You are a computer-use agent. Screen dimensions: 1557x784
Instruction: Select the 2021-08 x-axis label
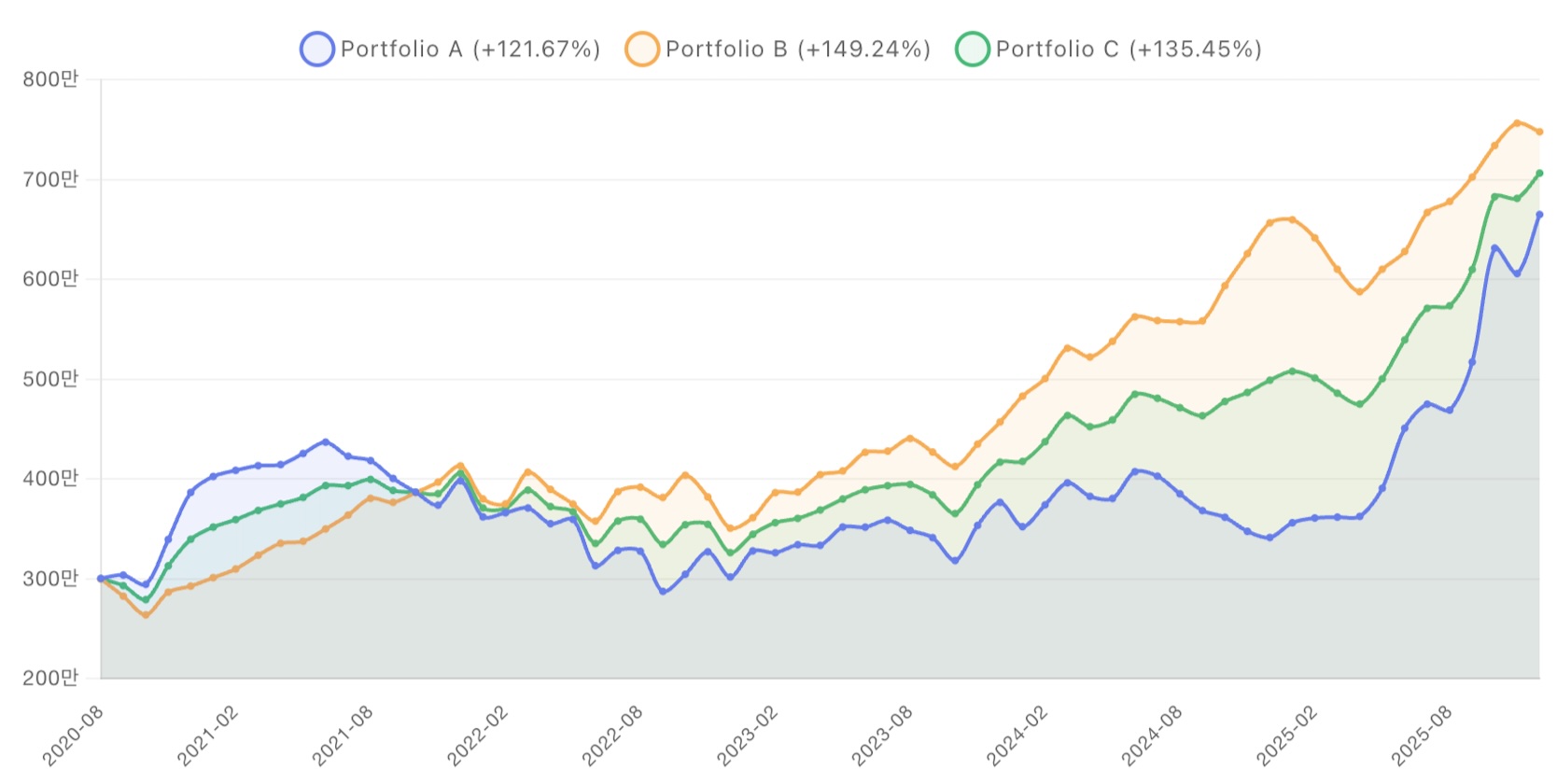tap(342, 735)
